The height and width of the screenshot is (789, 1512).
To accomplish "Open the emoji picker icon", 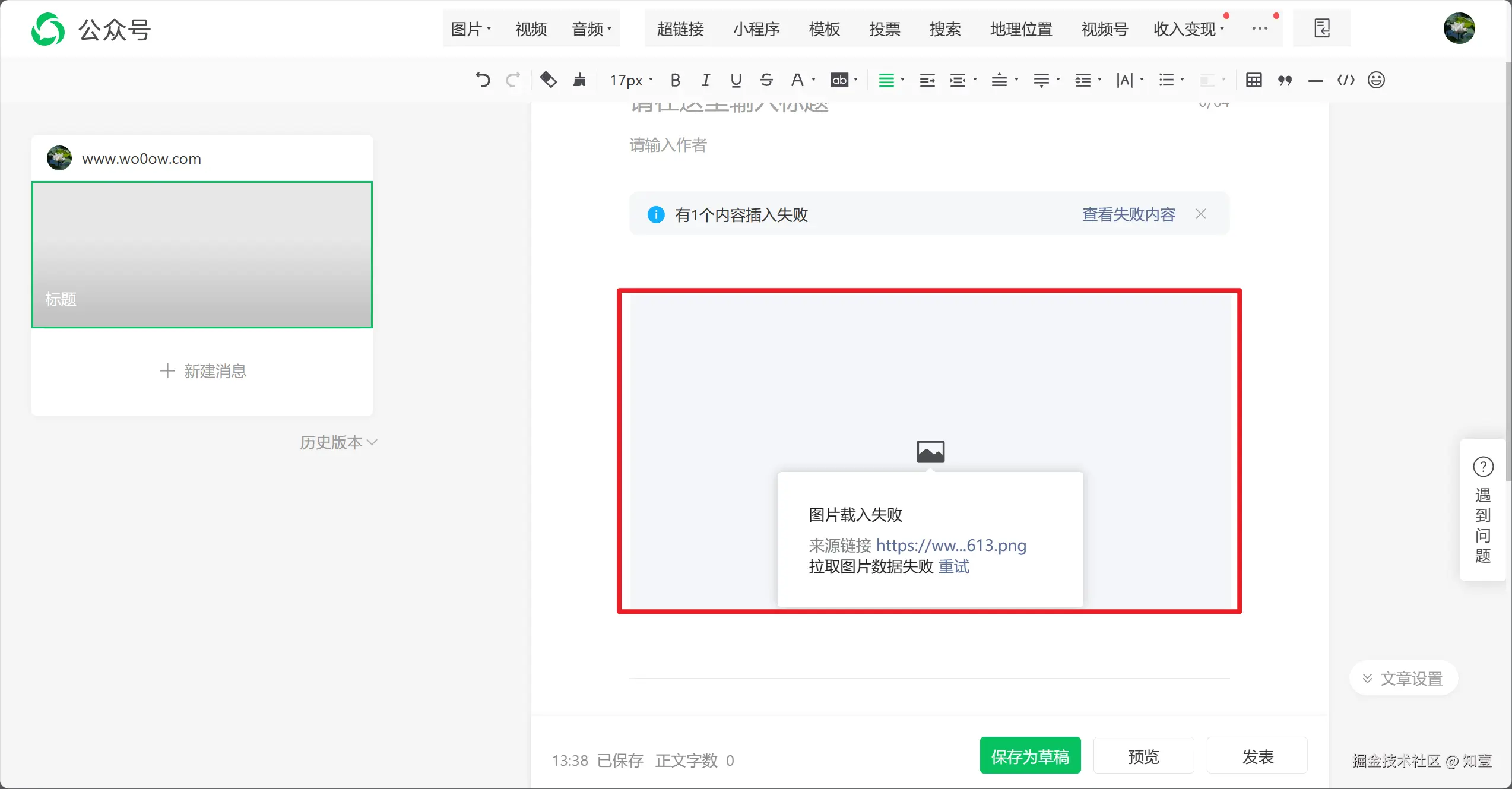I will coord(1376,80).
